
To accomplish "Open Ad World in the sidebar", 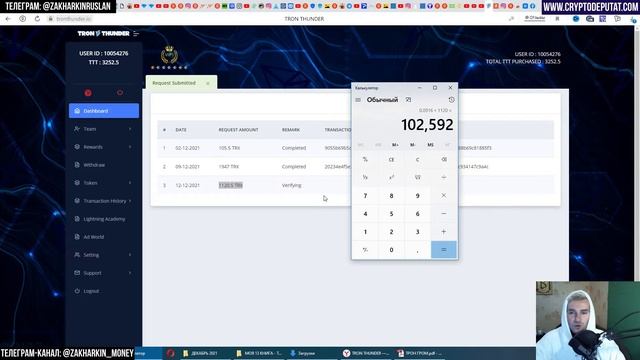I will tap(104, 237).
